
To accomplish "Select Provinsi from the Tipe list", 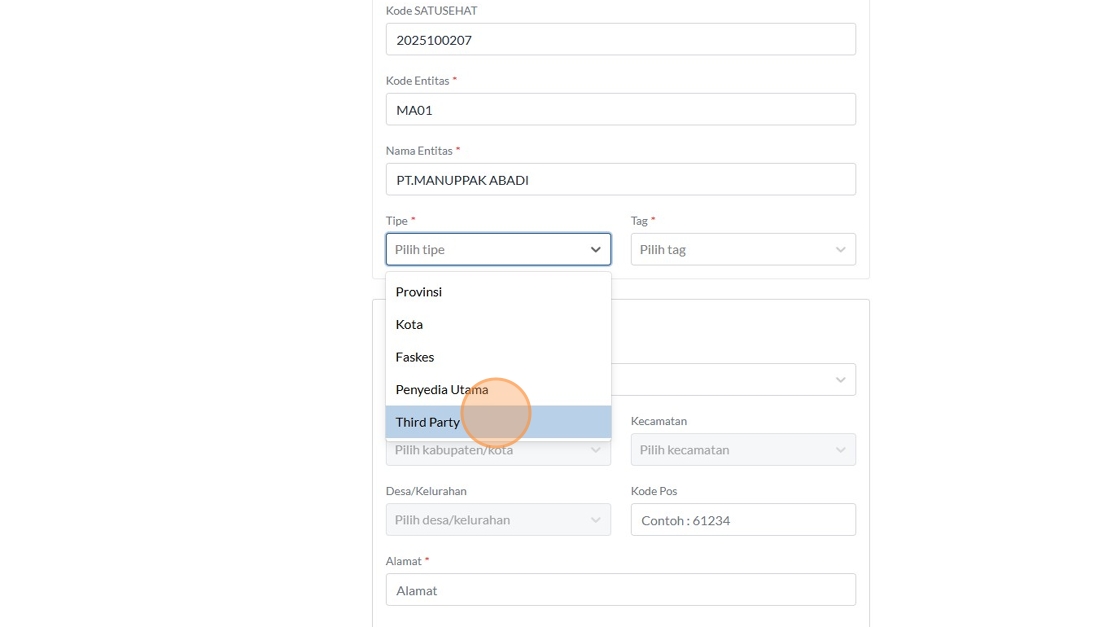I will (x=419, y=292).
